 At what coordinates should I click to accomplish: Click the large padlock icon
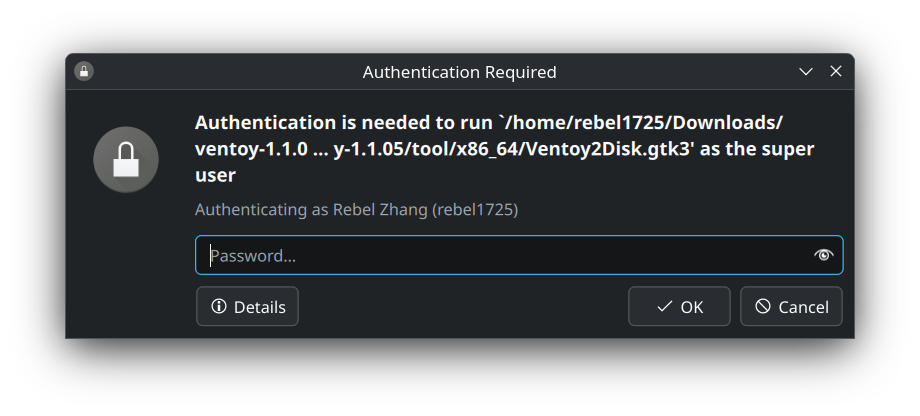pyautogui.click(x=126, y=160)
